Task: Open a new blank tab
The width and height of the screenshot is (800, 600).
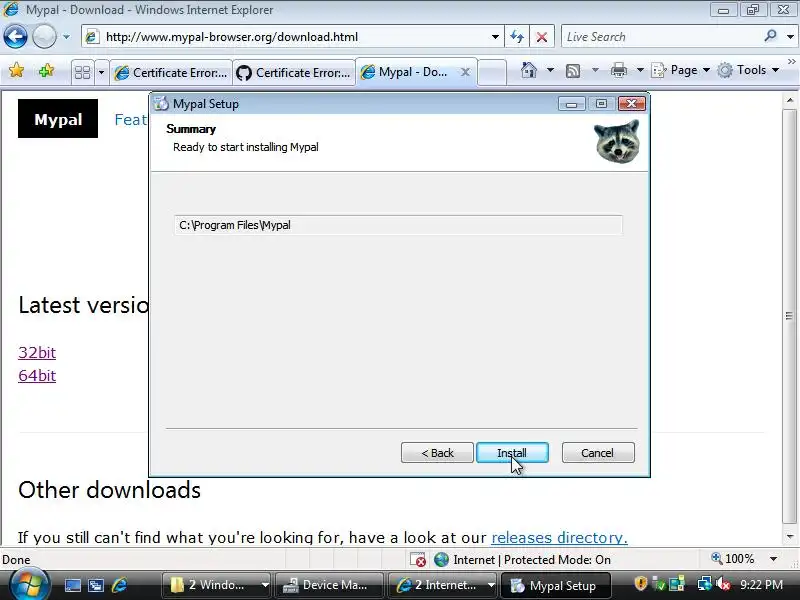Action: (x=492, y=72)
